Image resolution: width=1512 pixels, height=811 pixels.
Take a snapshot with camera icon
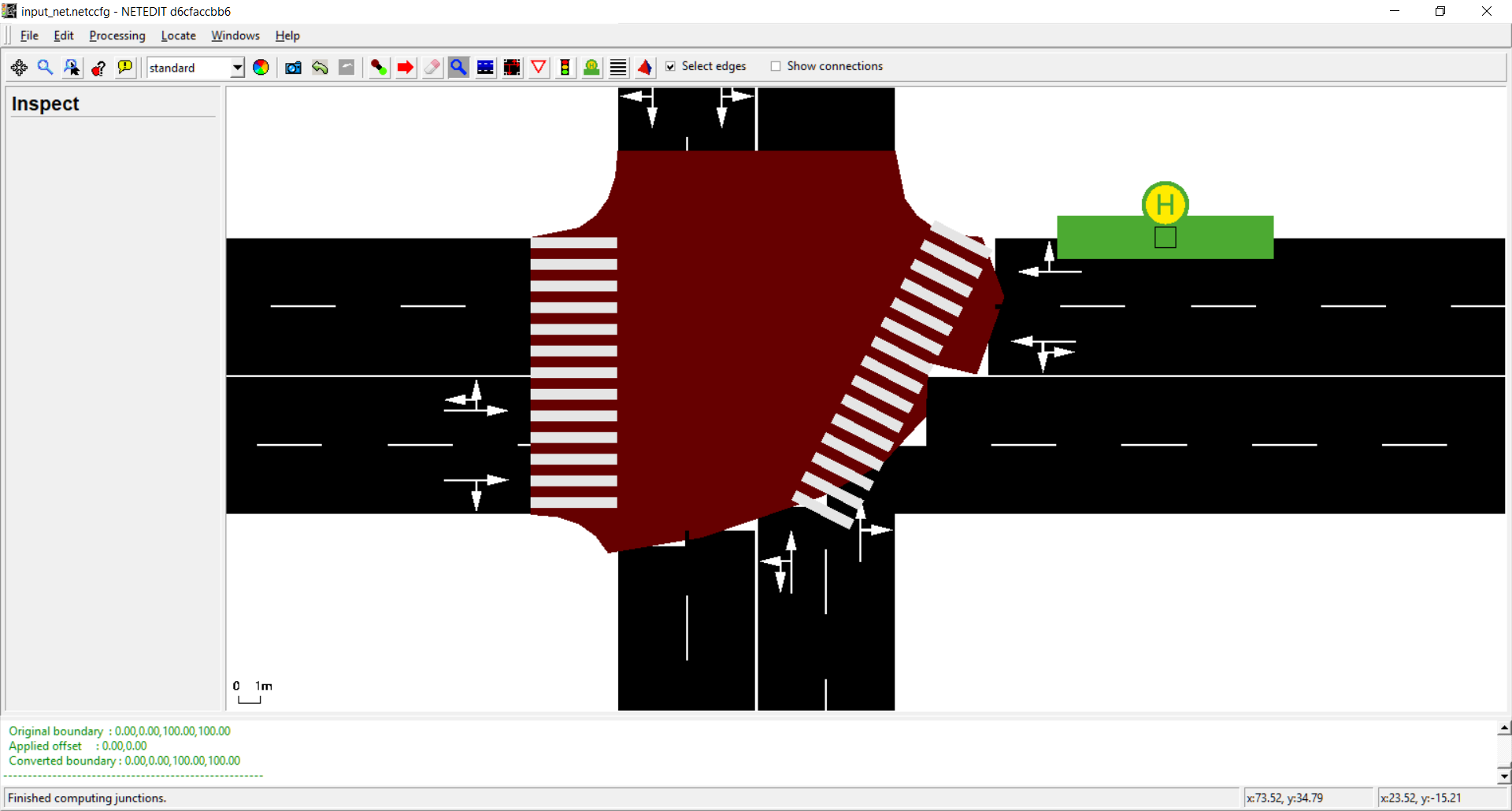point(293,68)
